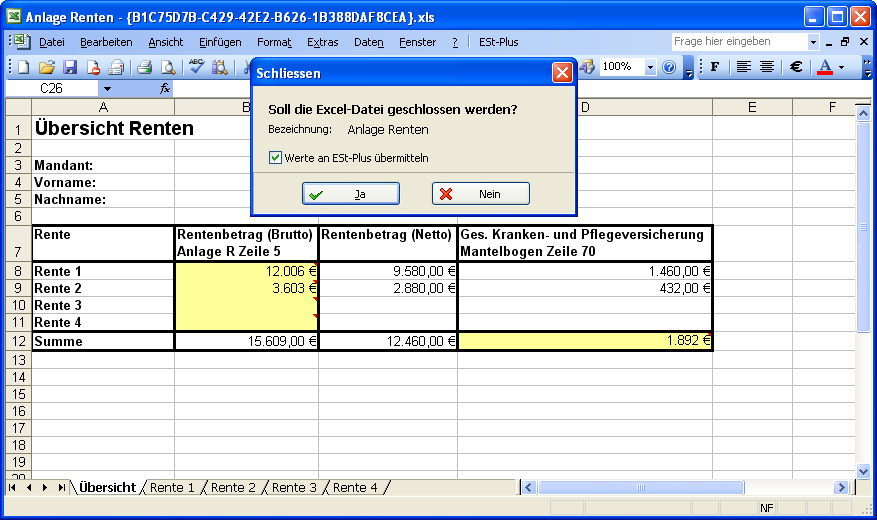
Task: Toggle bold with the F icon
Action: tap(715, 67)
